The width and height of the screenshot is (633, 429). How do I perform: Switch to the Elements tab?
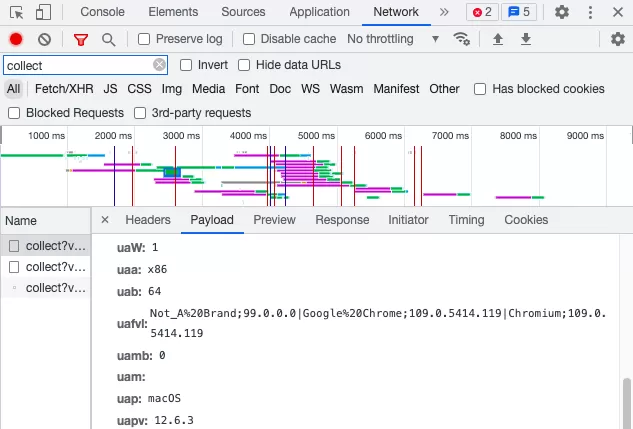[x=173, y=12]
